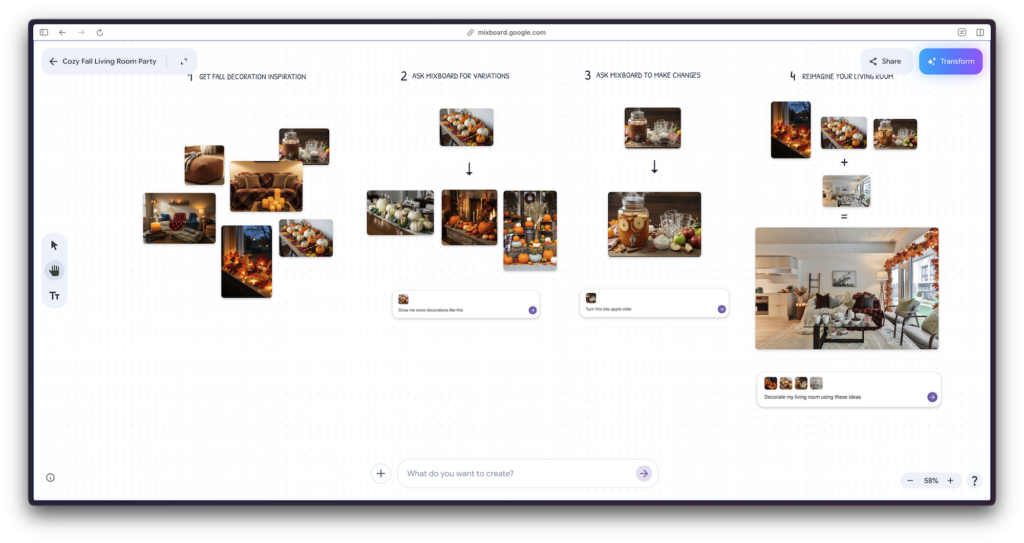Zoom out with the minus button
The height and width of the screenshot is (543, 1024).
pyautogui.click(x=910, y=481)
